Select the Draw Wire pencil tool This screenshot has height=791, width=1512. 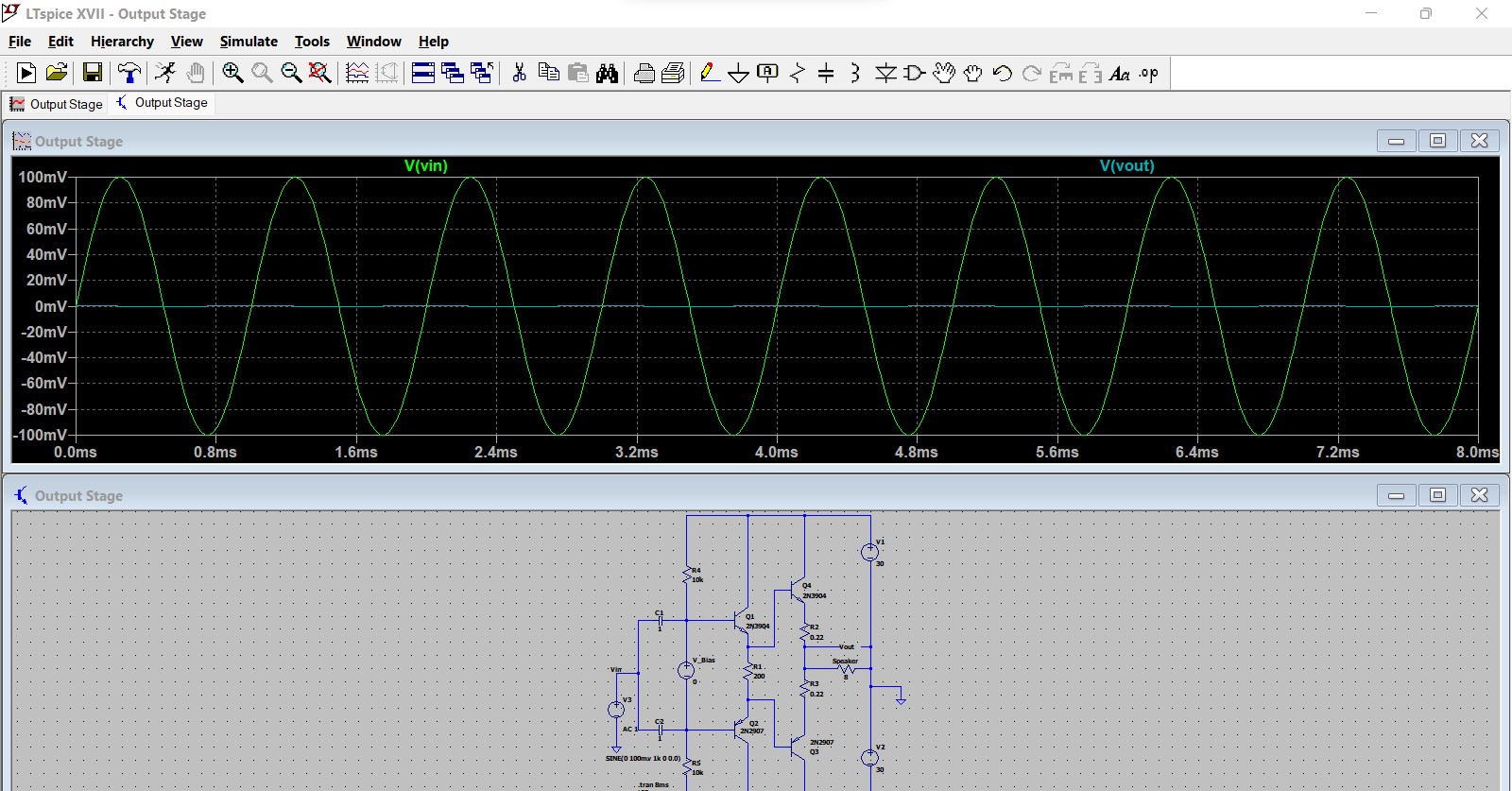(711, 73)
